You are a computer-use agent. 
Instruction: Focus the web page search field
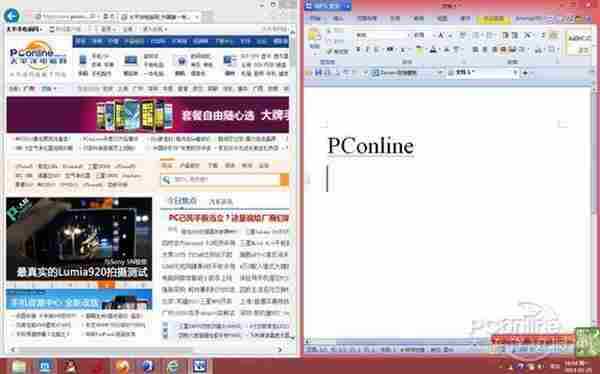221,179
